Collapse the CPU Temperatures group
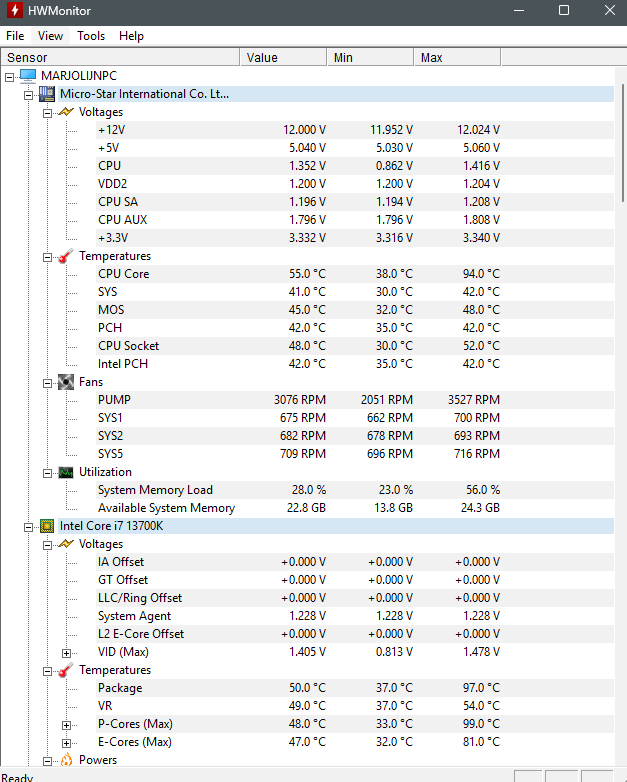This screenshot has width=627, height=782. [47, 671]
